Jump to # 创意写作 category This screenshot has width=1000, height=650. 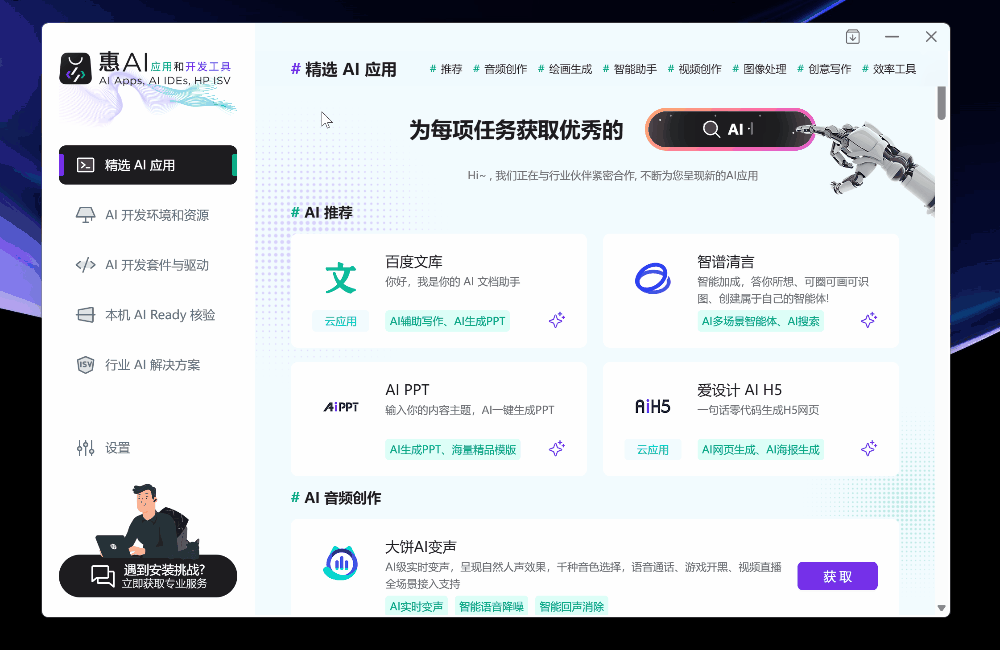[824, 69]
